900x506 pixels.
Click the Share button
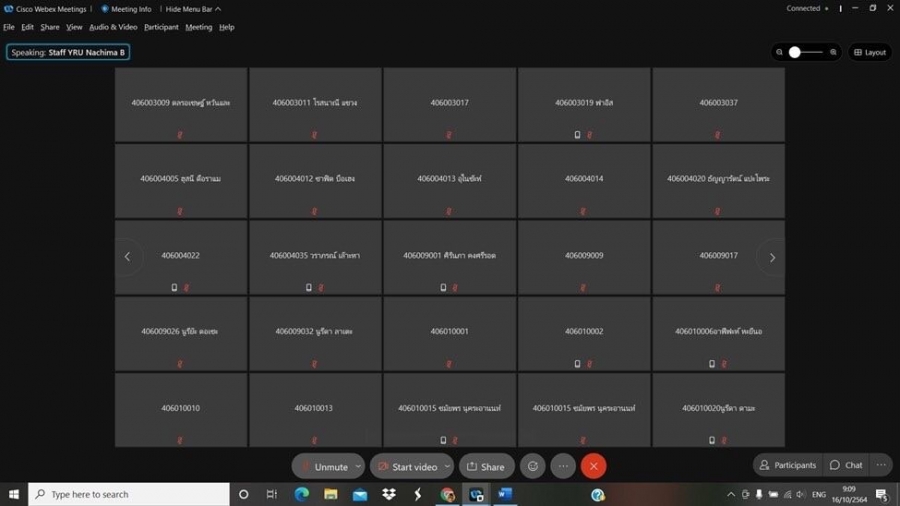(486, 466)
